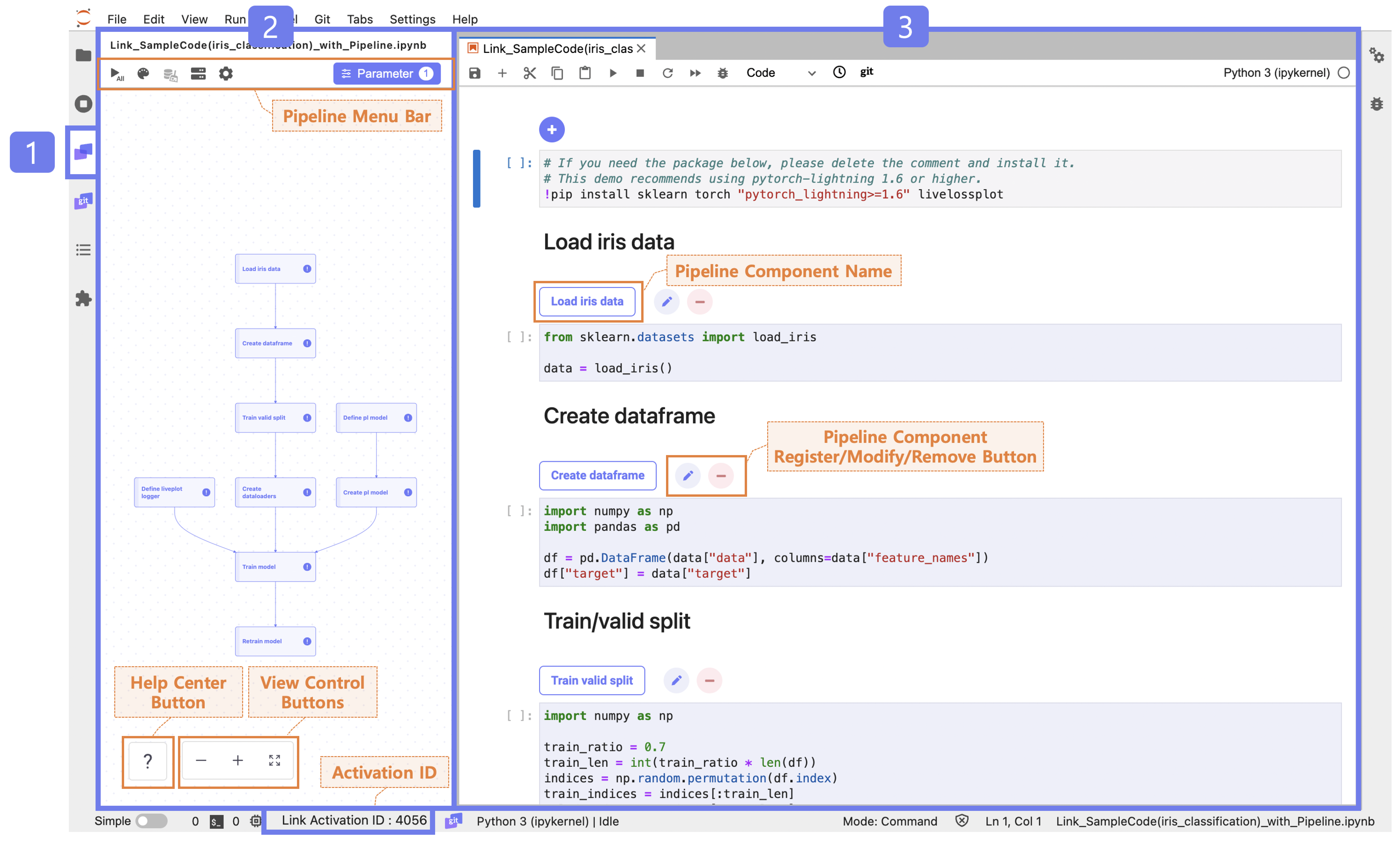
Task: Click pencil icon next to Load iris data
Action: (x=667, y=302)
